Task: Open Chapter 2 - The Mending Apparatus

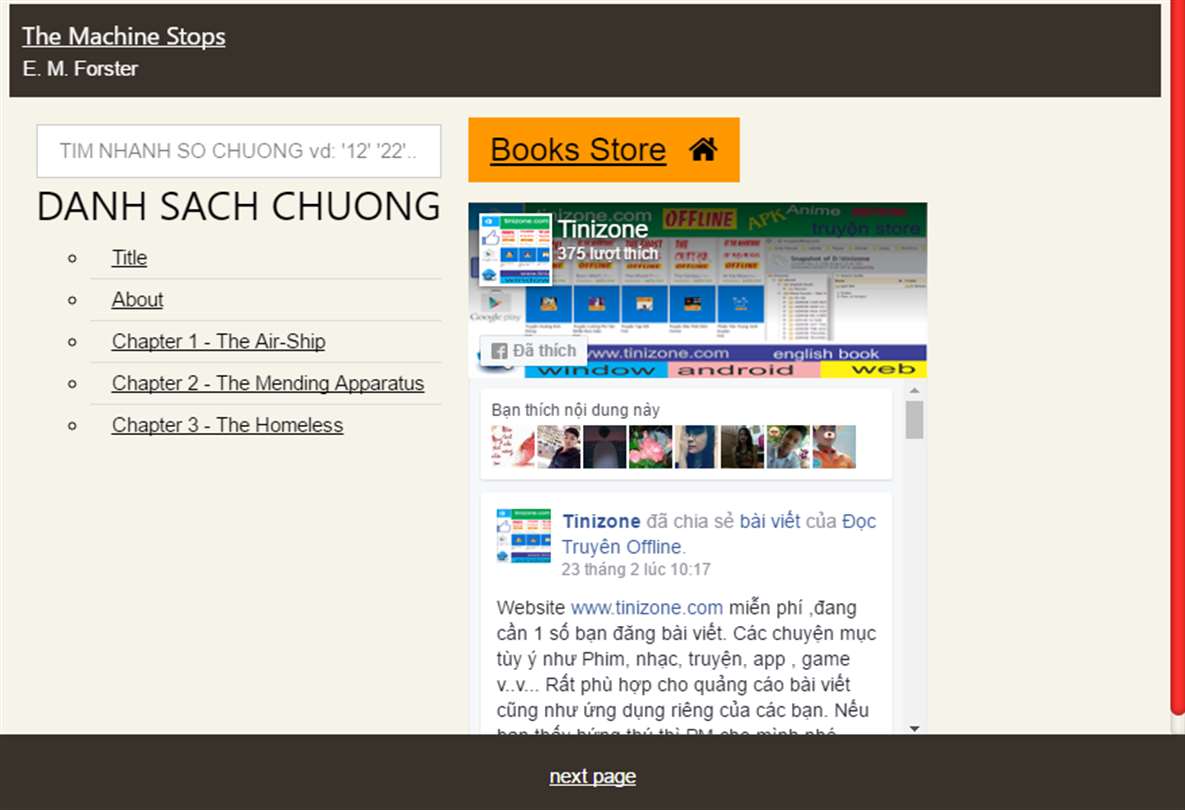Action: tap(268, 383)
